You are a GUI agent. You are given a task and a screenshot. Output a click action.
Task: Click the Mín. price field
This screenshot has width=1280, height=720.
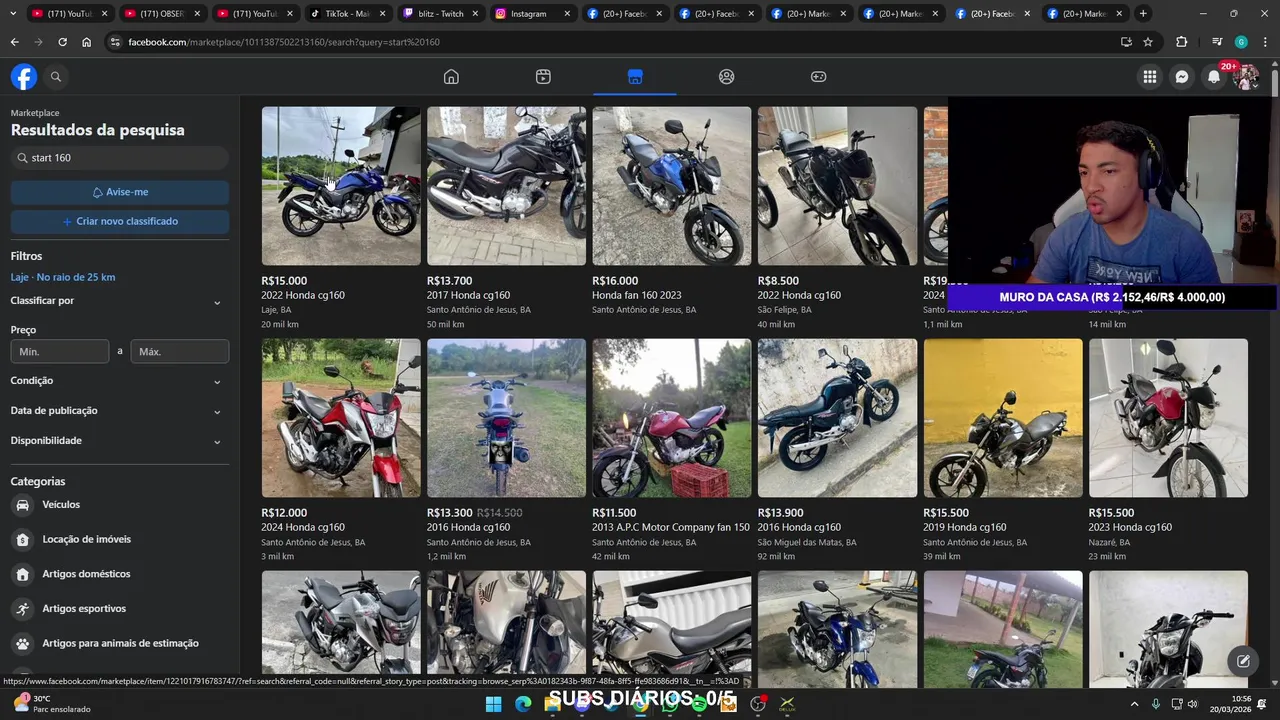tap(60, 352)
